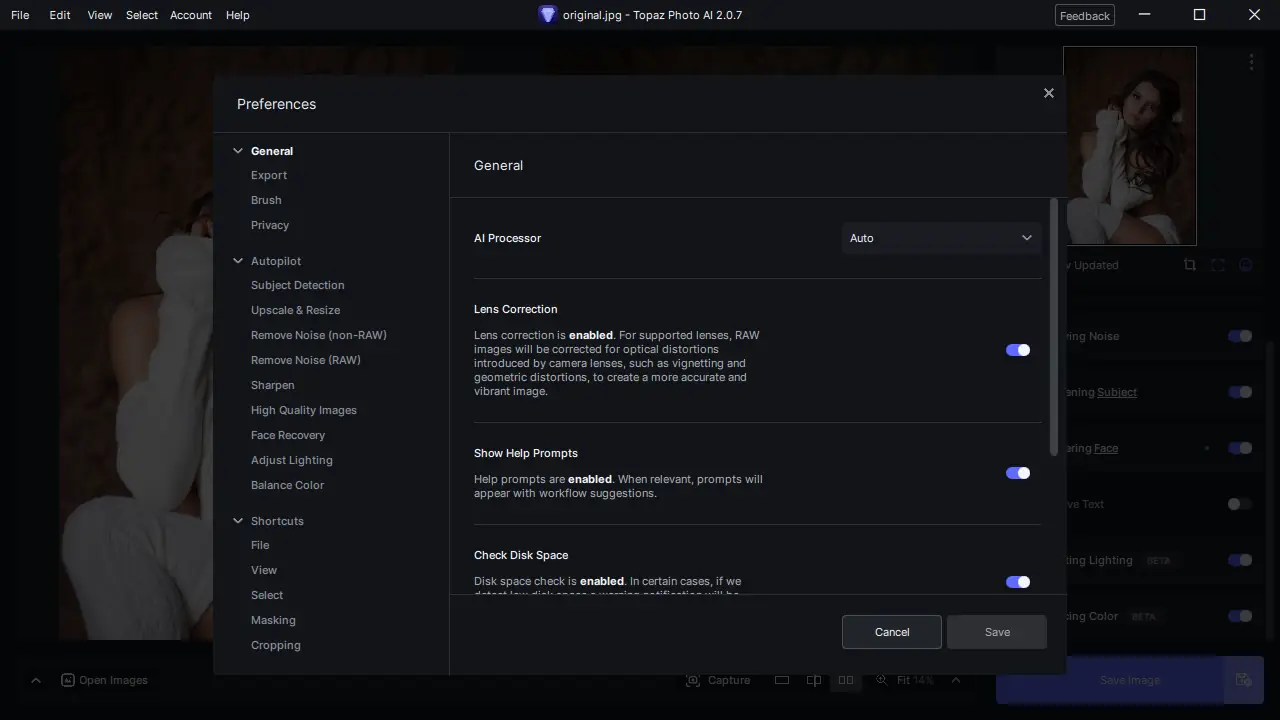Go to Privacy preferences
The image size is (1280, 720).
pos(270,225)
